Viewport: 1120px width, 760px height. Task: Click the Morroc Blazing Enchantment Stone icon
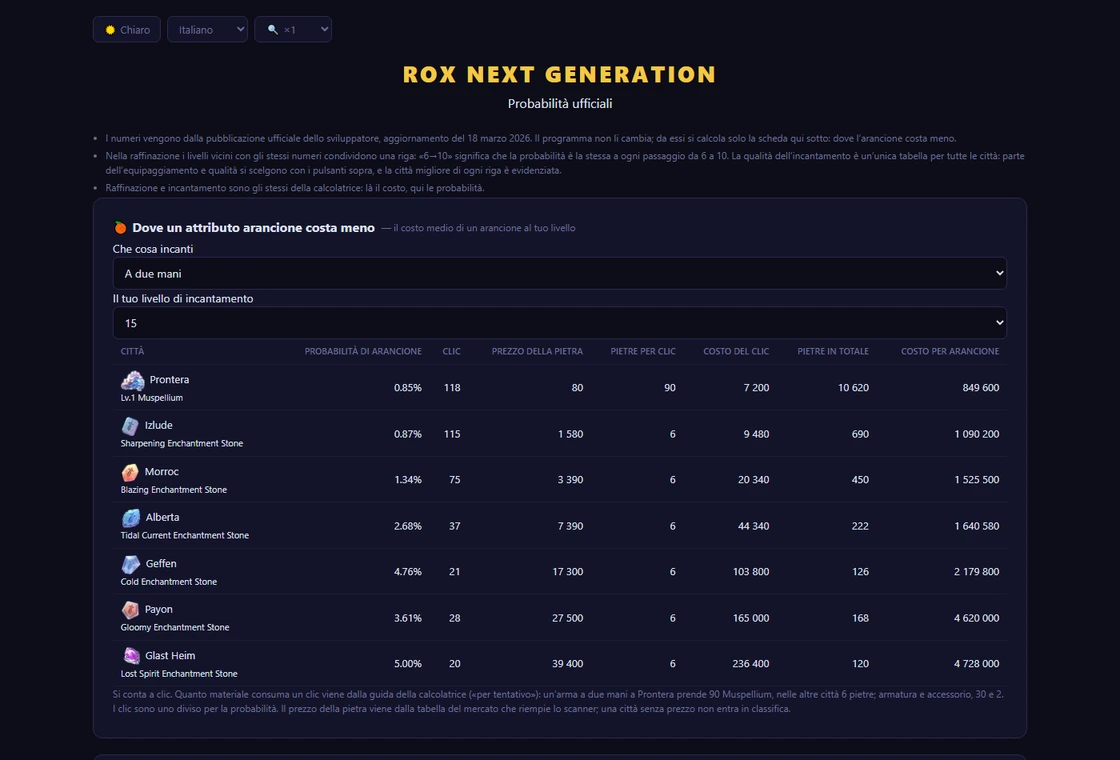130,472
